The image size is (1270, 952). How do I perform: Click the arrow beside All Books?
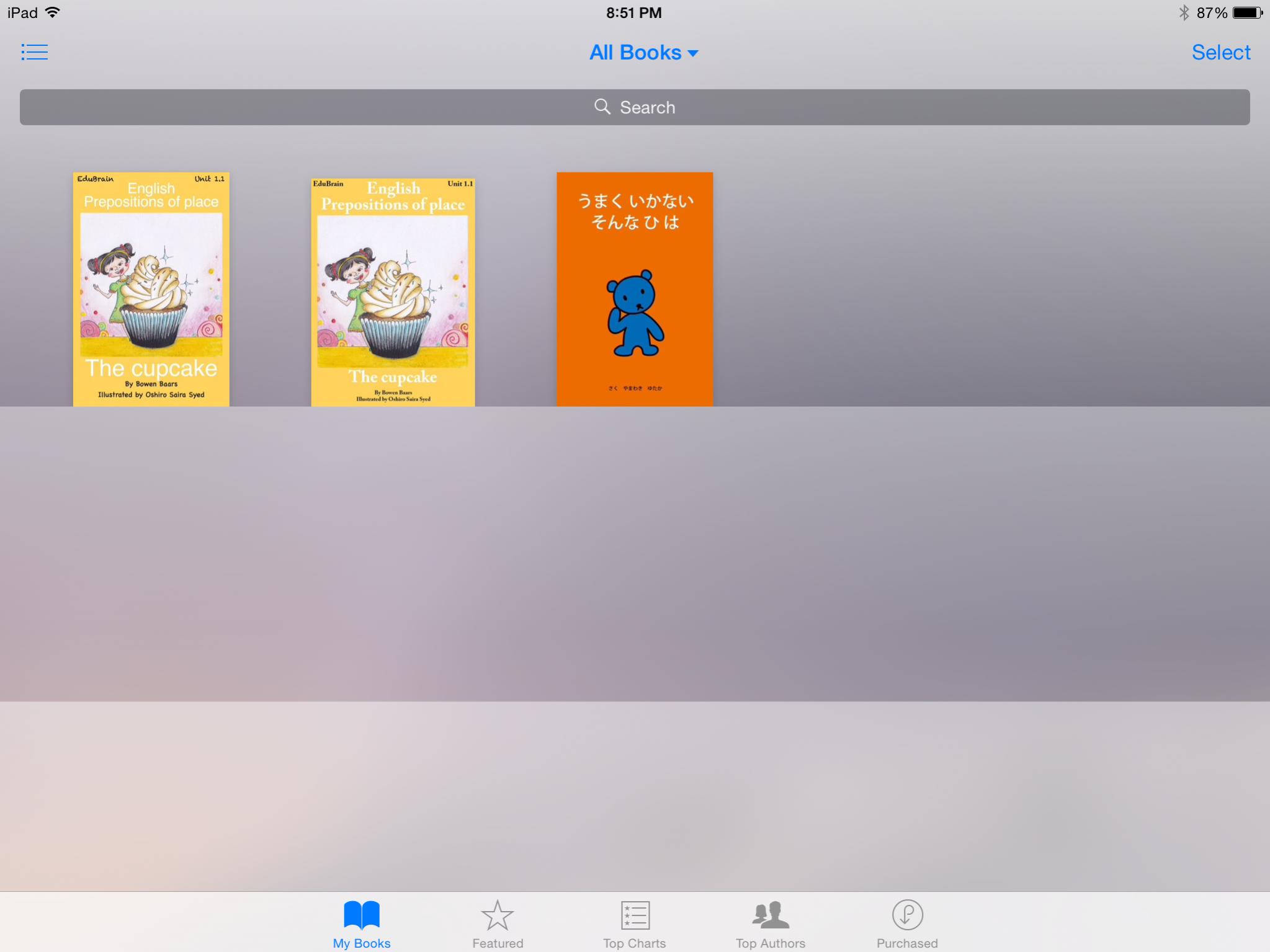(x=693, y=54)
